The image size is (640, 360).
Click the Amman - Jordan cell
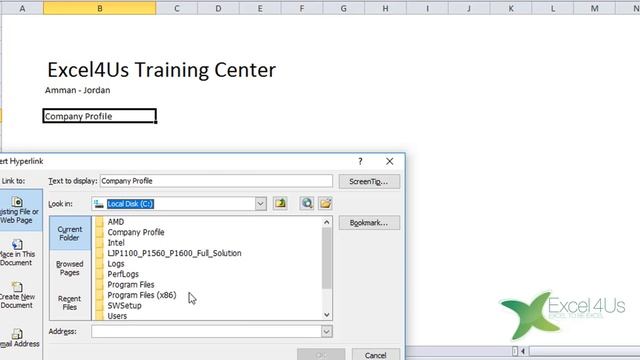tap(78, 90)
